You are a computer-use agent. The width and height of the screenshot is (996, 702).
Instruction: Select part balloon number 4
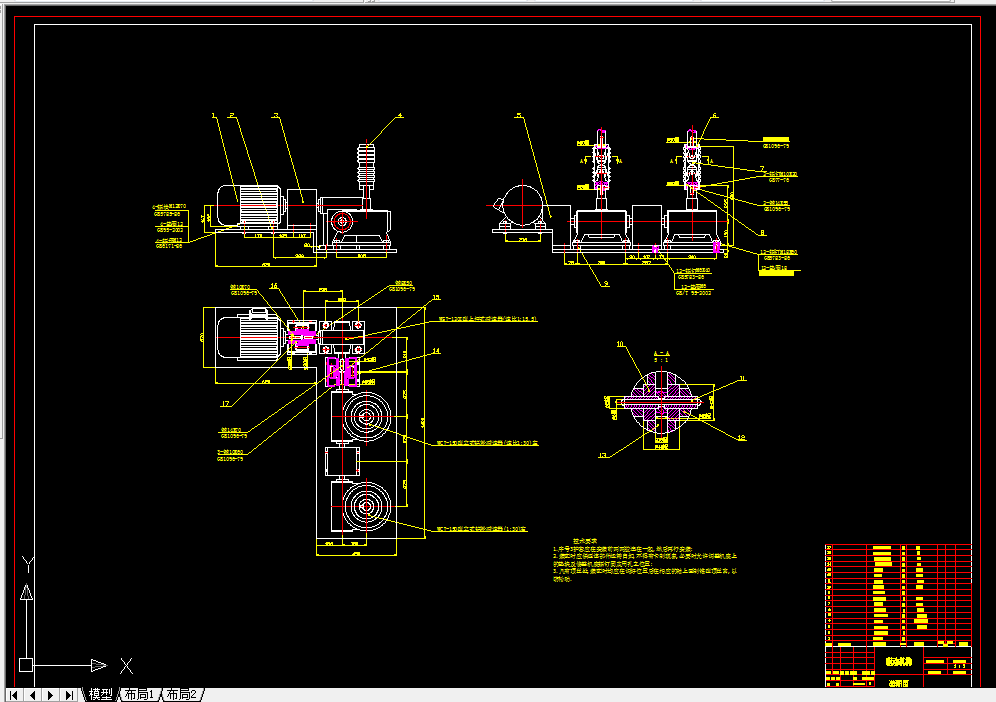[400, 115]
